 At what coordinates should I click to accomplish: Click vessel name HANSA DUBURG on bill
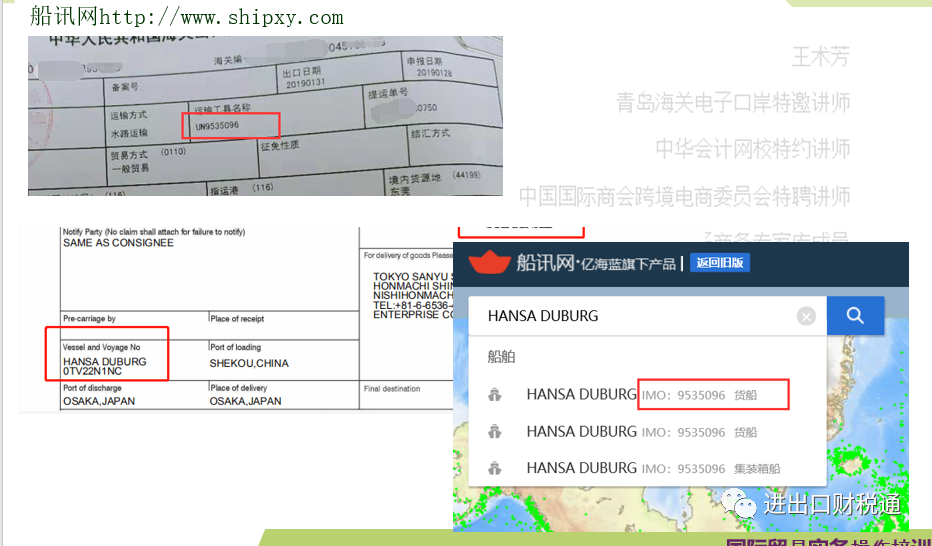(x=105, y=361)
